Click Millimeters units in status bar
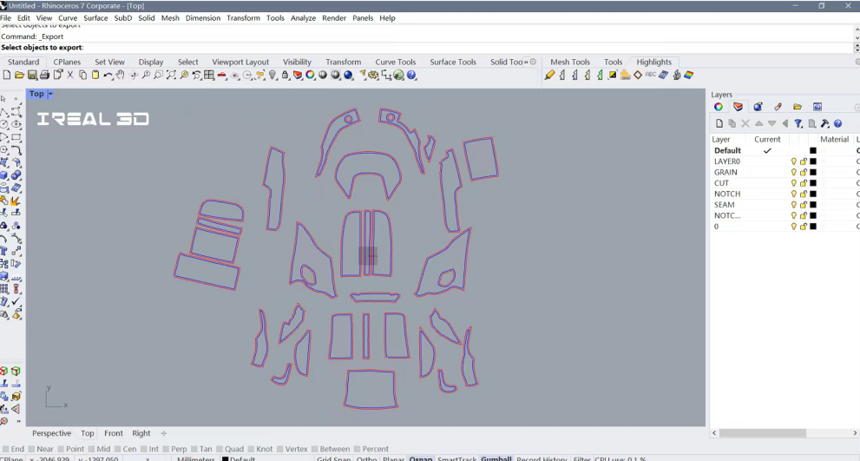 click(196, 458)
